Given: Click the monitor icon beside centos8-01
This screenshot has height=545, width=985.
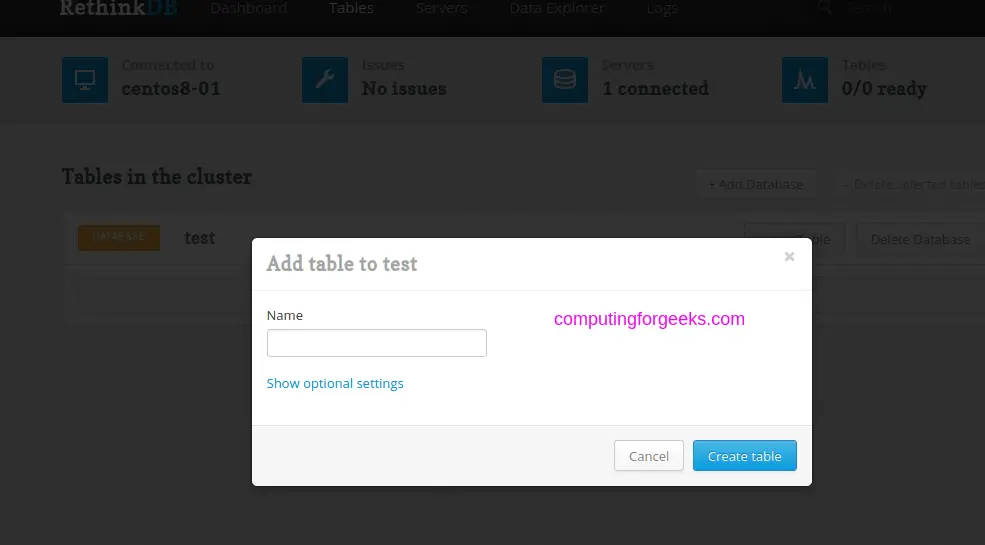Looking at the screenshot, I should (x=85, y=80).
